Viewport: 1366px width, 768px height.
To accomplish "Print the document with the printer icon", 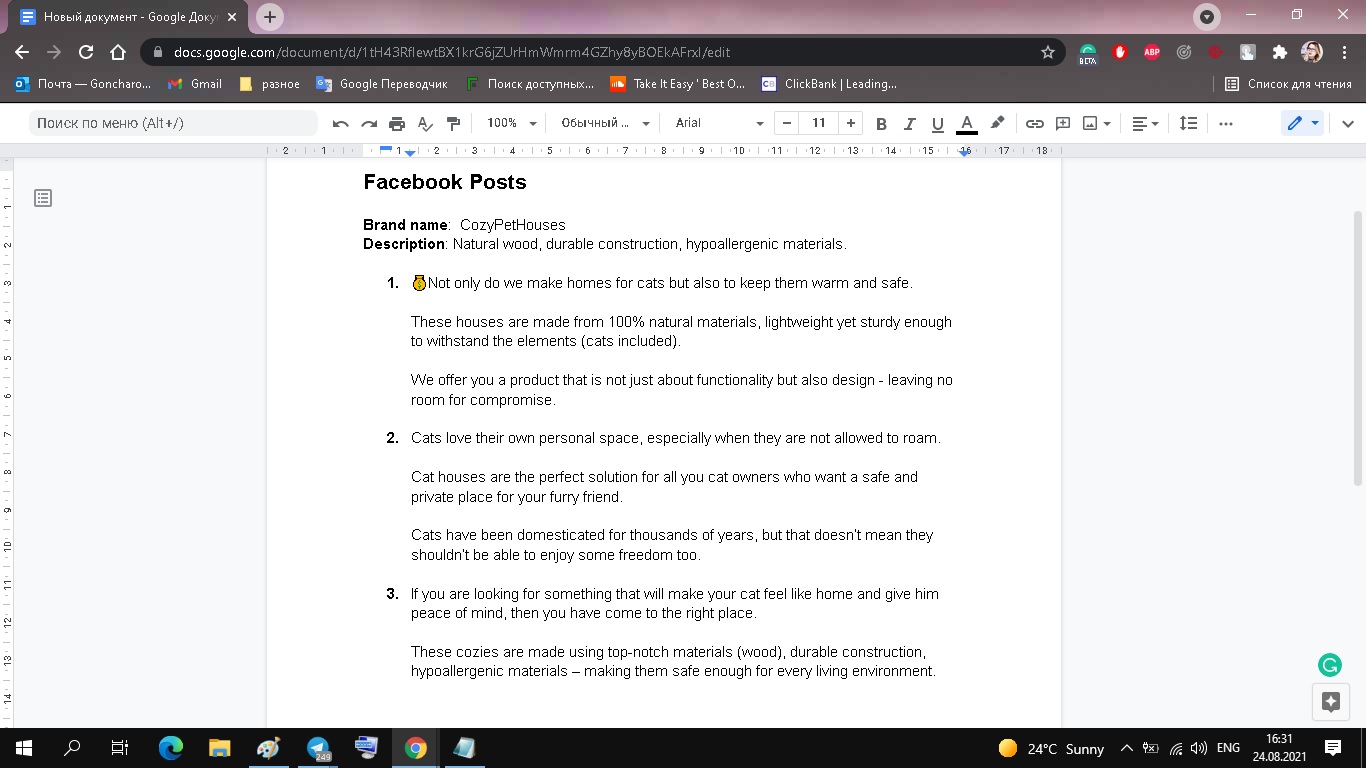I will pyautogui.click(x=397, y=123).
